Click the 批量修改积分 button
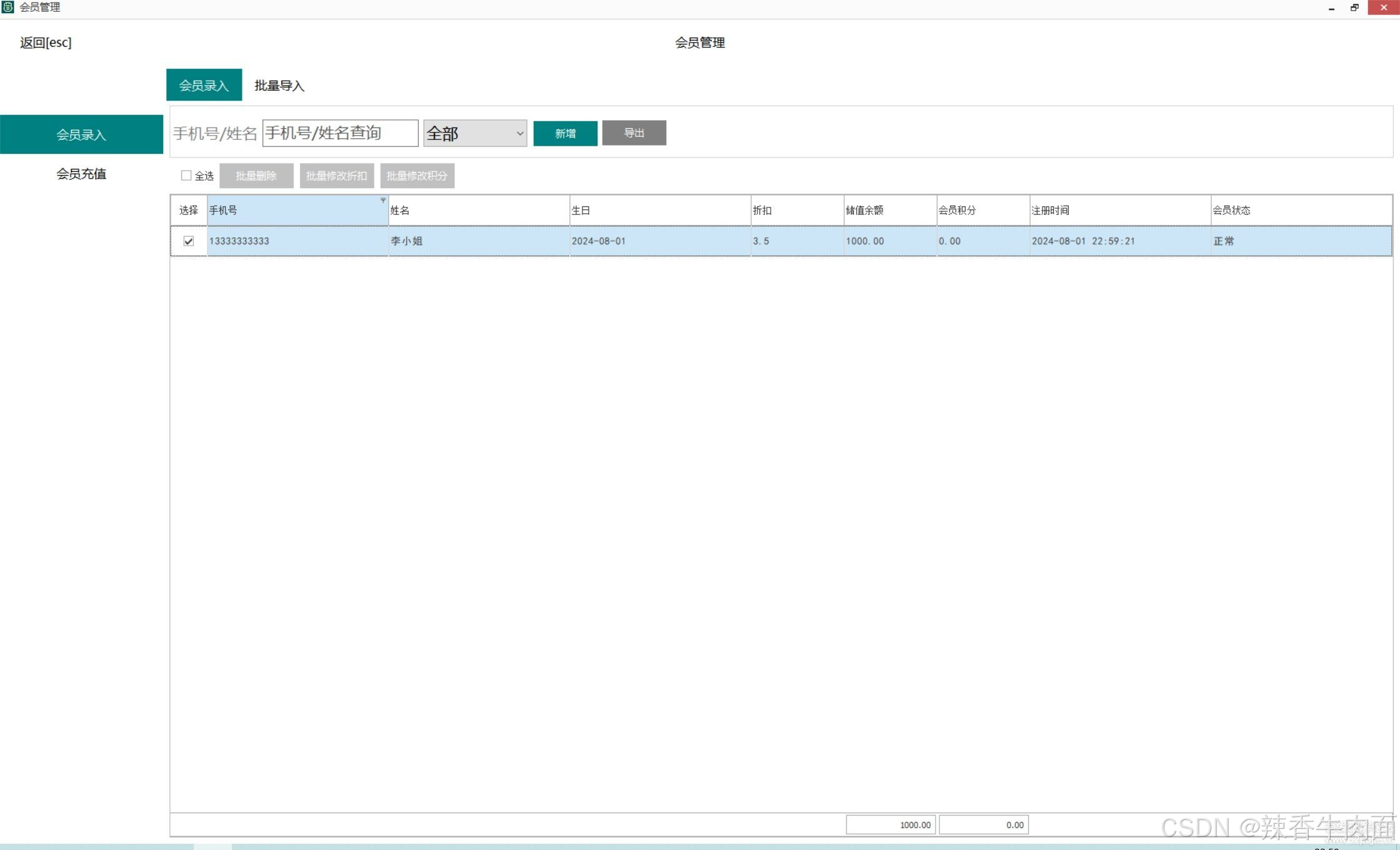This screenshot has height=850, width=1400. tap(417, 176)
